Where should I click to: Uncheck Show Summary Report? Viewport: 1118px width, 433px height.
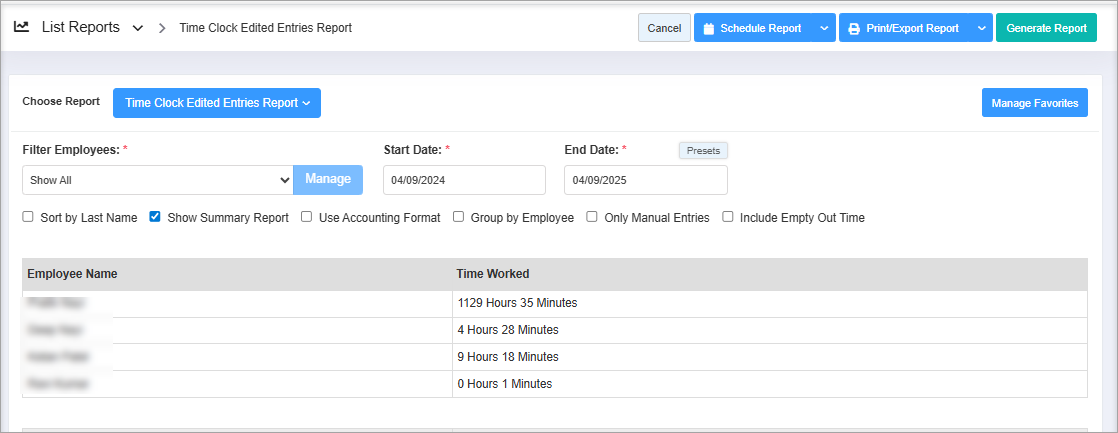tap(155, 217)
